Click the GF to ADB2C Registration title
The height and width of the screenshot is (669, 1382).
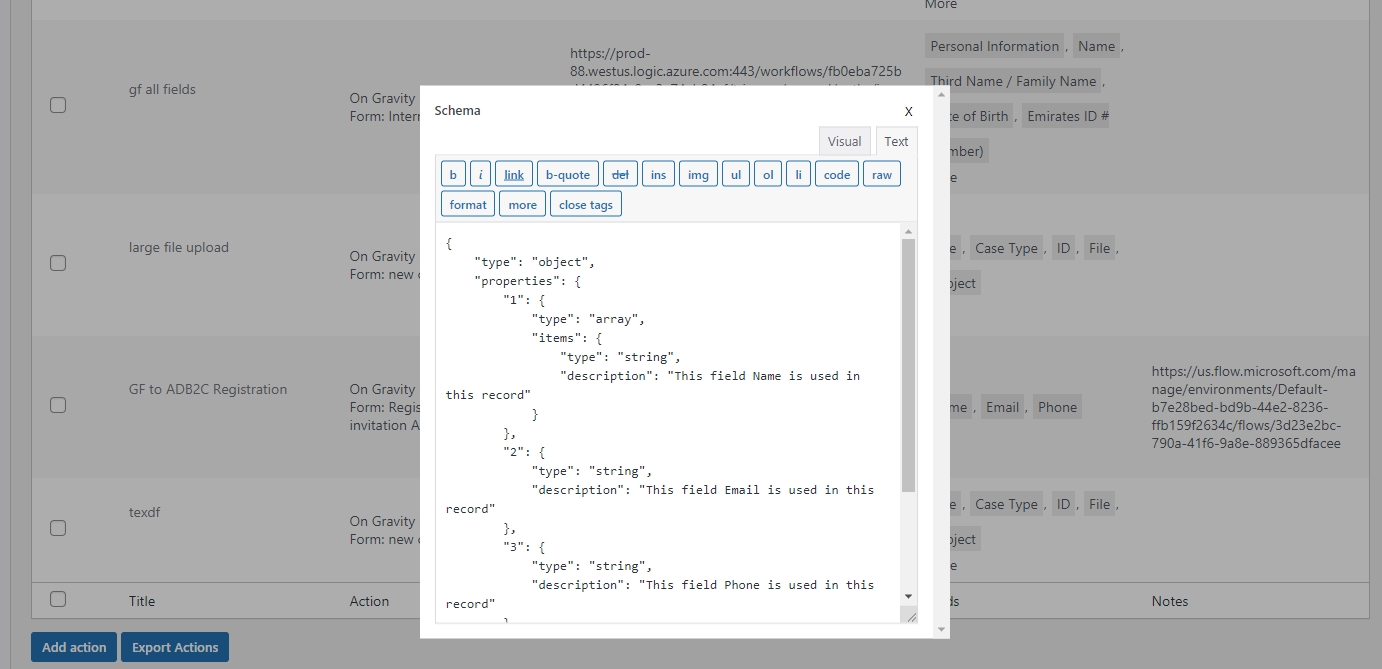(208, 389)
